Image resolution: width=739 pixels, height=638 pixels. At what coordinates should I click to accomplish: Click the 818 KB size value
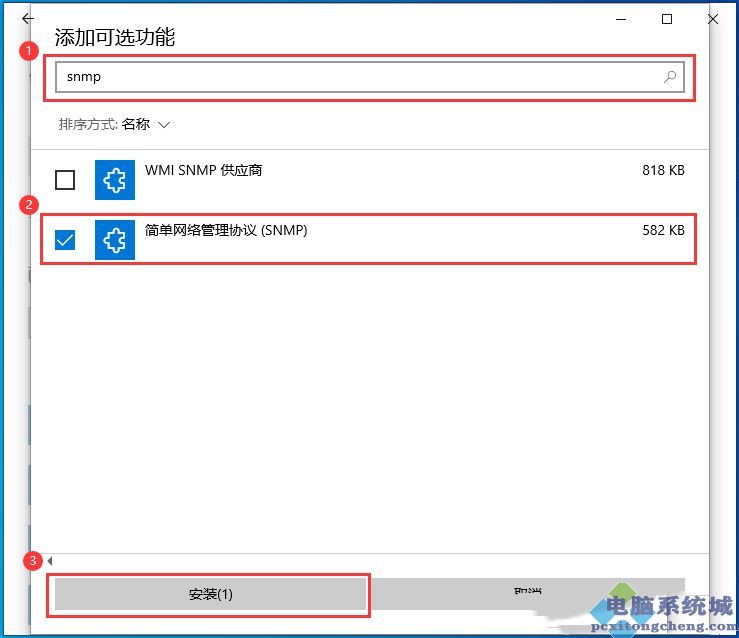(663, 170)
